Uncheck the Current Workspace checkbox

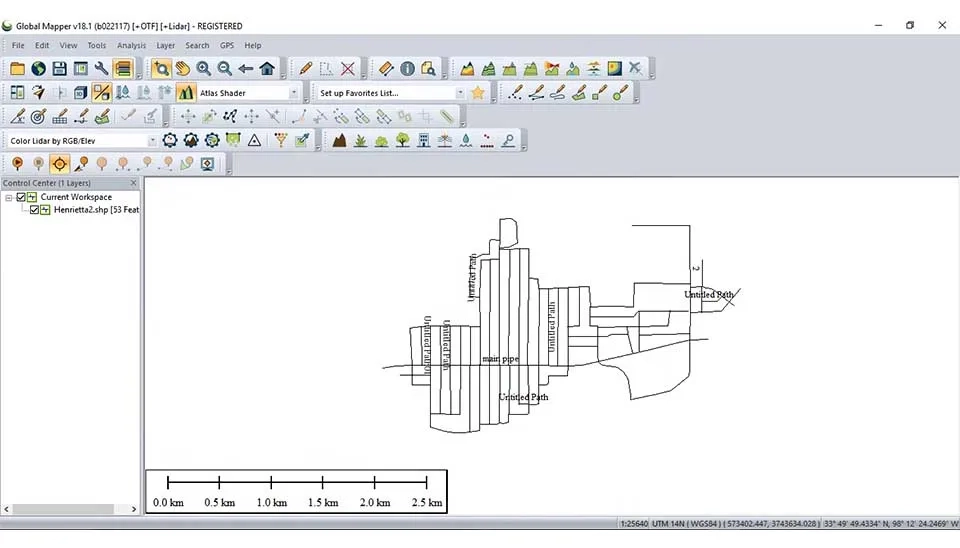coord(21,197)
